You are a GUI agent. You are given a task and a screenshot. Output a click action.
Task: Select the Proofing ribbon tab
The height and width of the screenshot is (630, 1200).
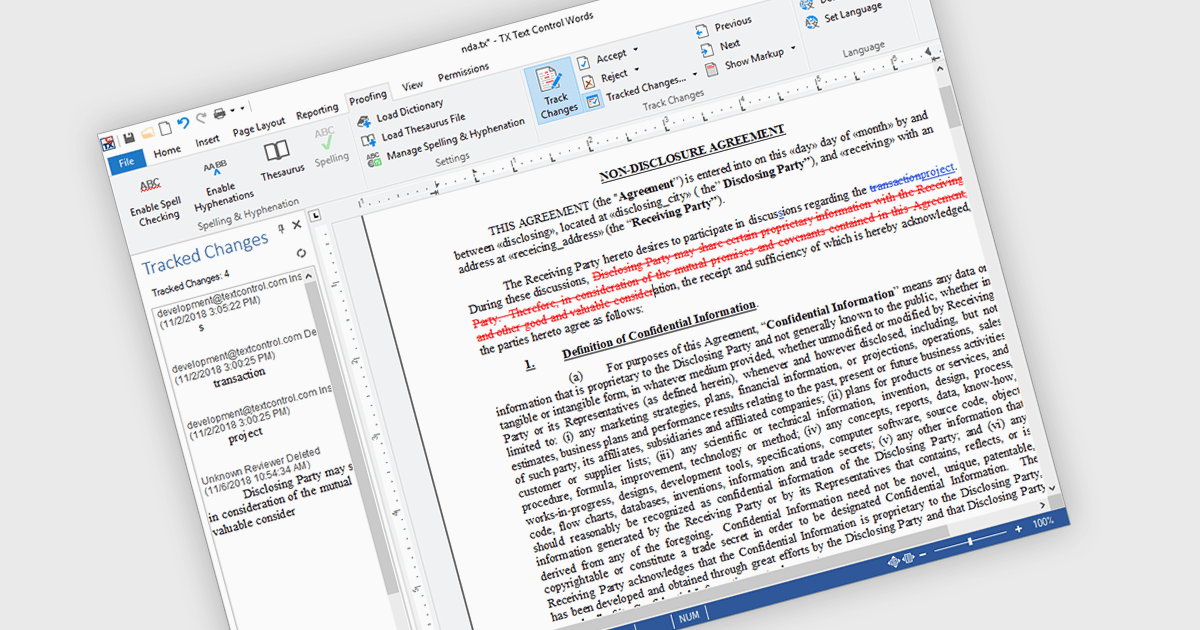[x=368, y=97]
